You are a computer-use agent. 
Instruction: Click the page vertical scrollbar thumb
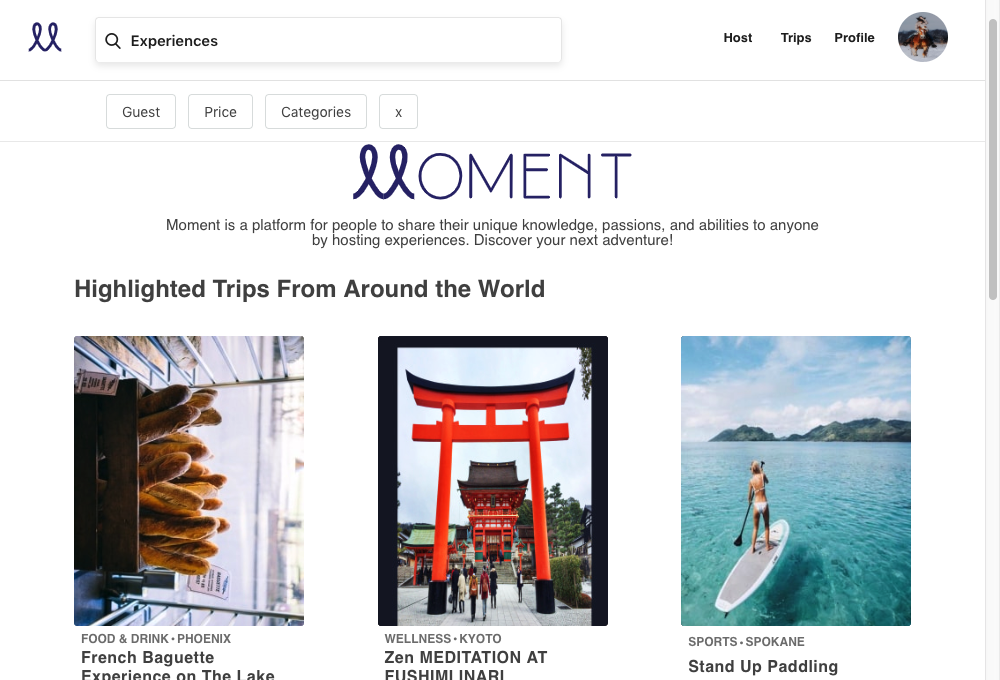click(992, 160)
